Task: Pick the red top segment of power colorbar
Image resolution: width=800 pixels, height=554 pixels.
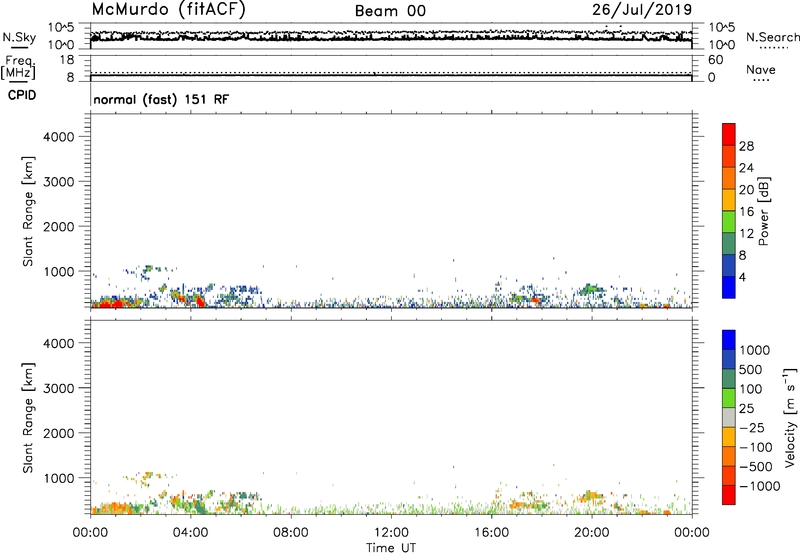Action: [x=729, y=134]
